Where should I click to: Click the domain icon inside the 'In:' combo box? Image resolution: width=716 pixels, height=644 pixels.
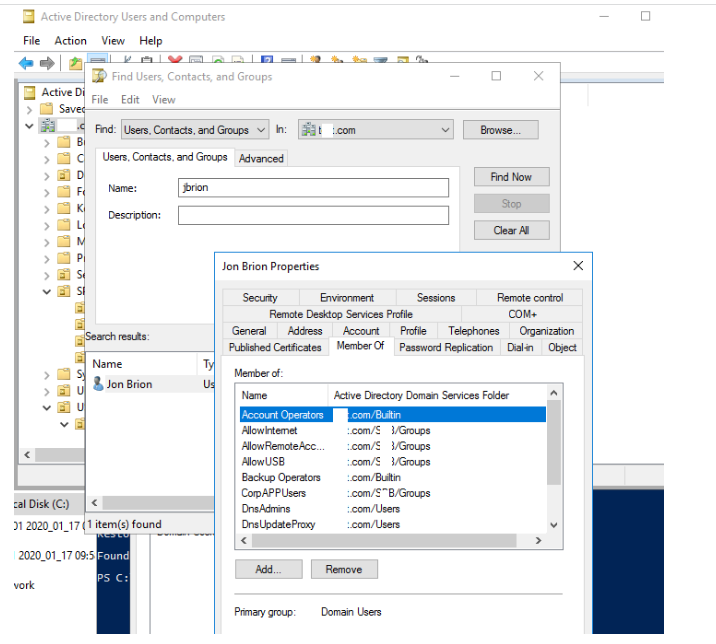(x=309, y=130)
